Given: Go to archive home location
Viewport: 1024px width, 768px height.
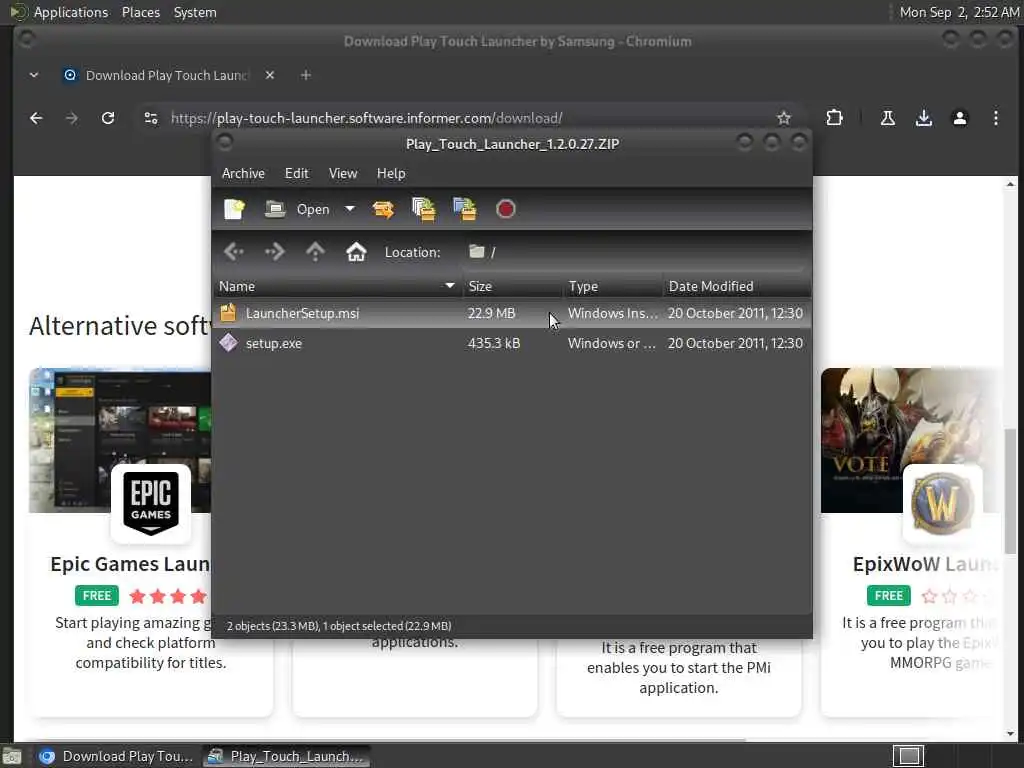Looking at the screenshot, I should pyautogui.click(x=356, y=251).
